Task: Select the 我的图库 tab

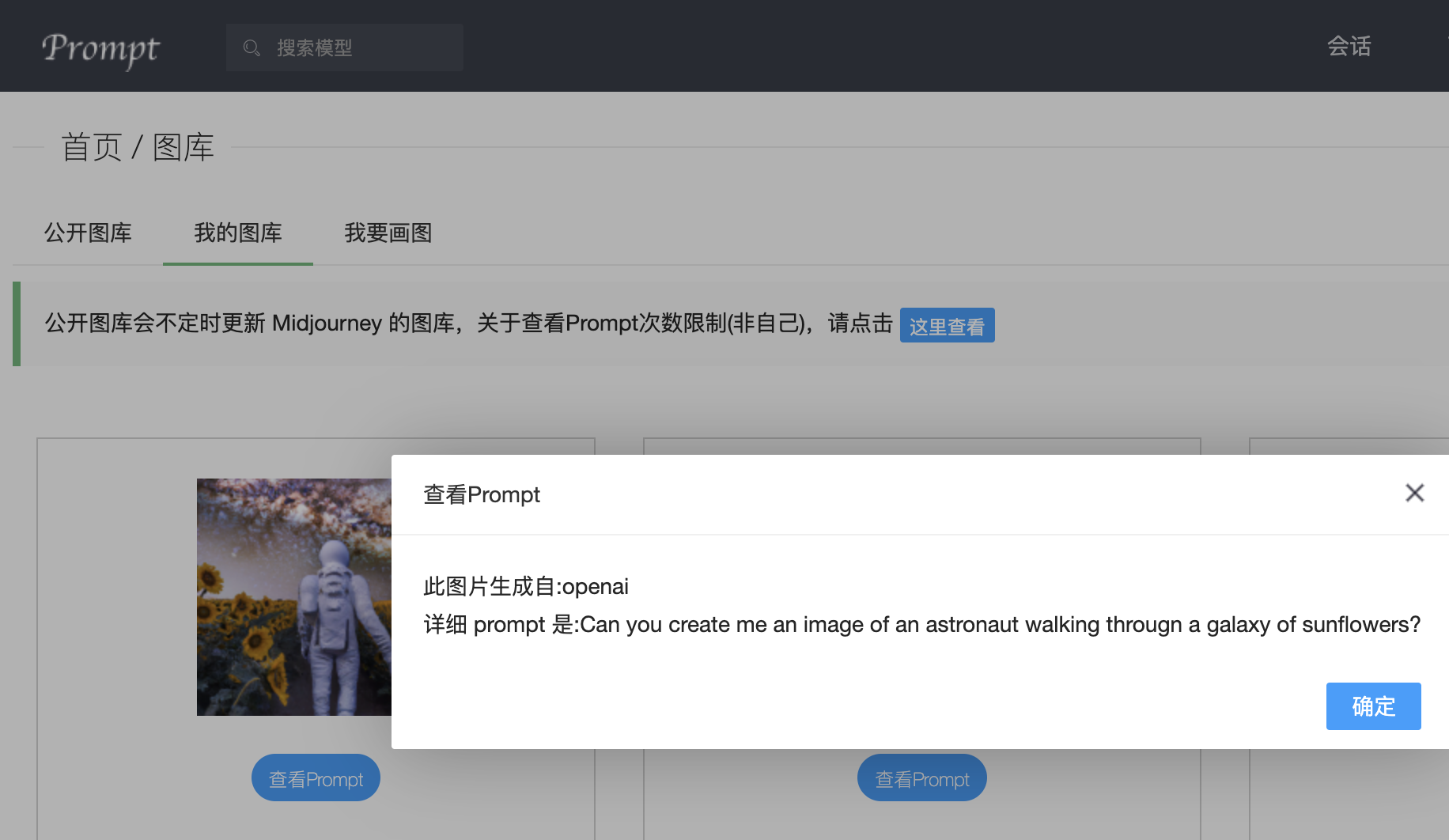Action: [238, 233]
